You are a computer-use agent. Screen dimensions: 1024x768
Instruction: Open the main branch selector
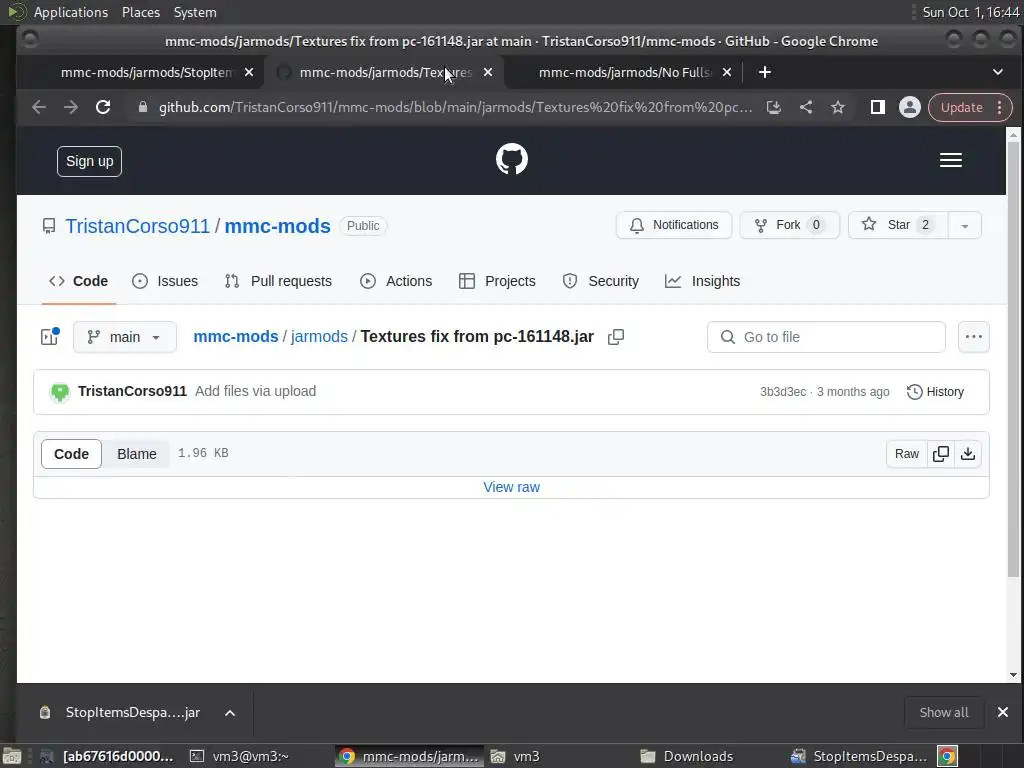(125, 337)
